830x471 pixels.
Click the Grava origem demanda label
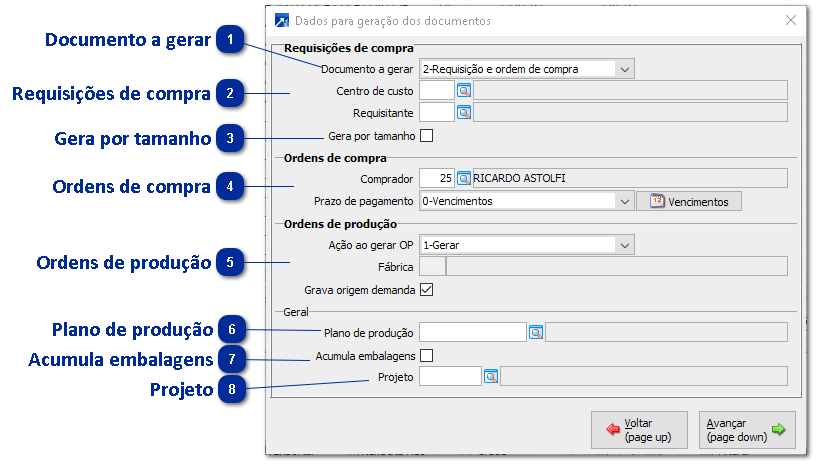(x=359, y=290)
